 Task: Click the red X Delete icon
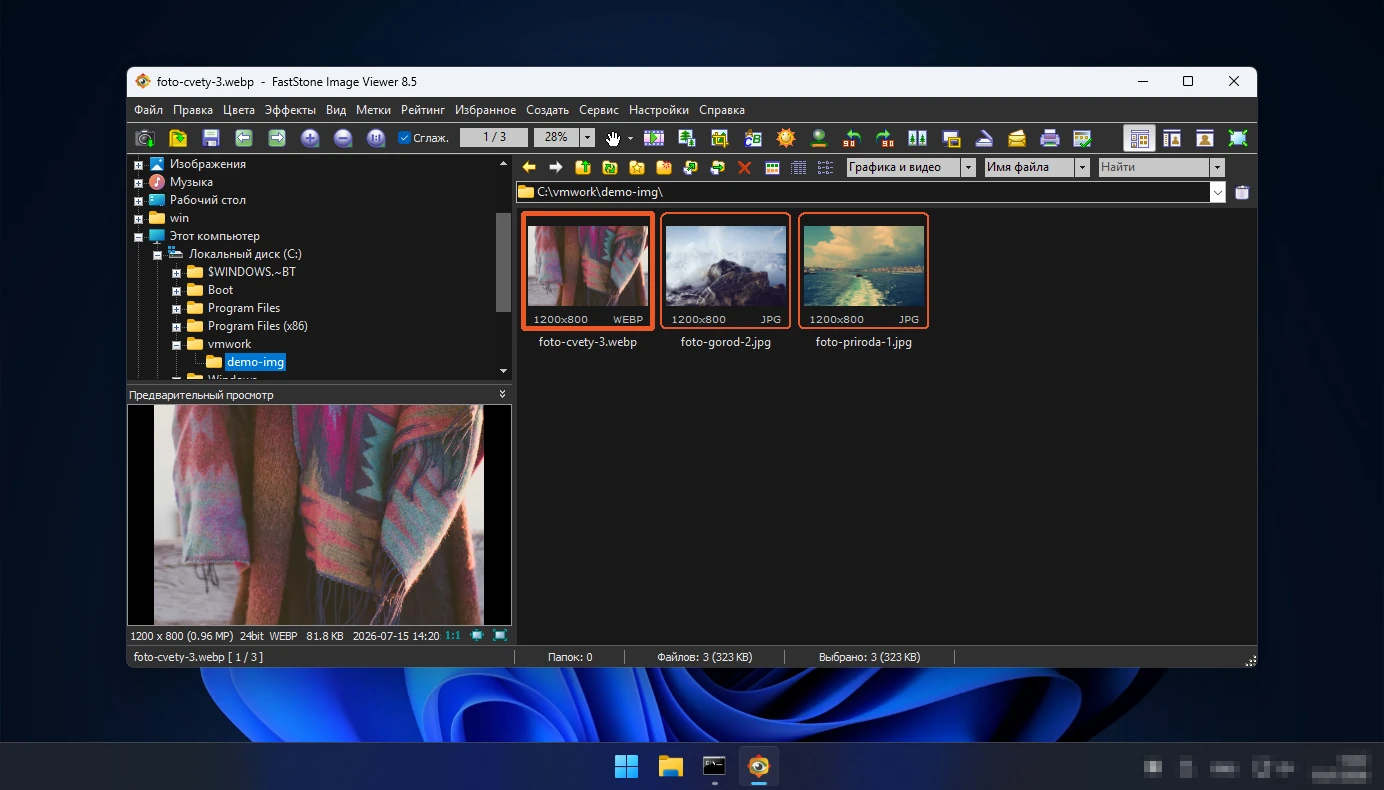(x=744, y=167)
